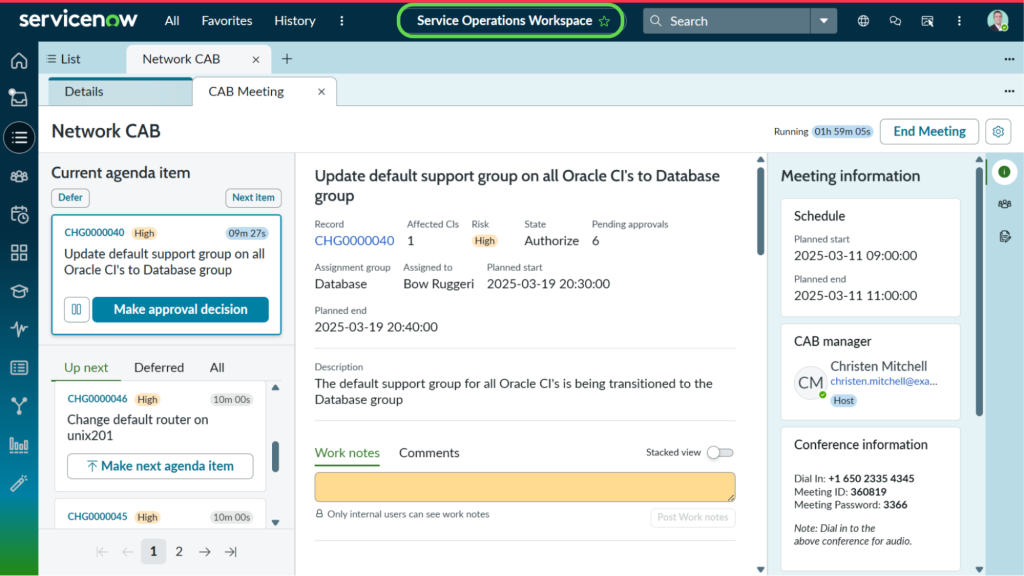
Task: Click the Work notes text area
Action: tap(524, 487)
